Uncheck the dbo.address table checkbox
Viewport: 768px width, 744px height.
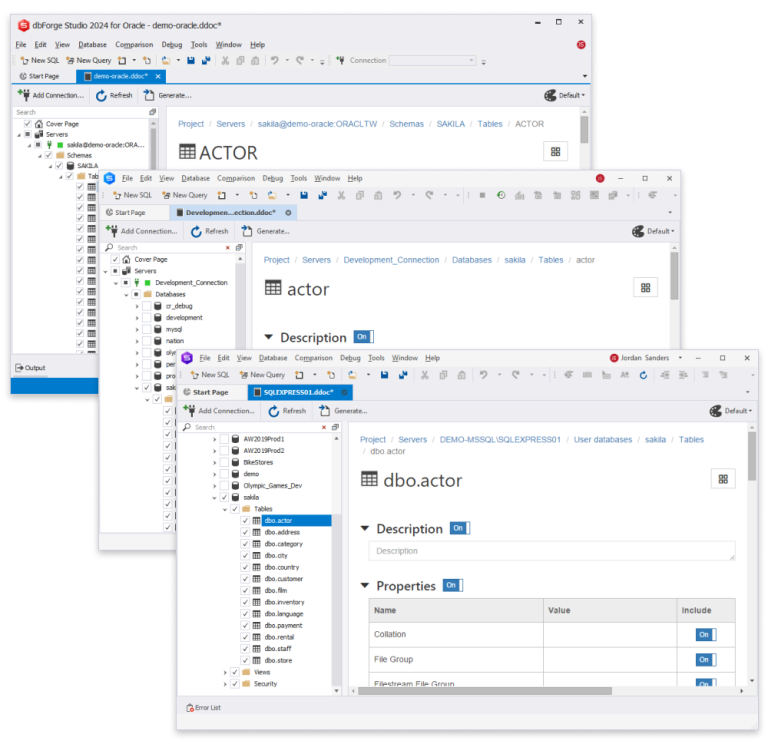point(245,532)
